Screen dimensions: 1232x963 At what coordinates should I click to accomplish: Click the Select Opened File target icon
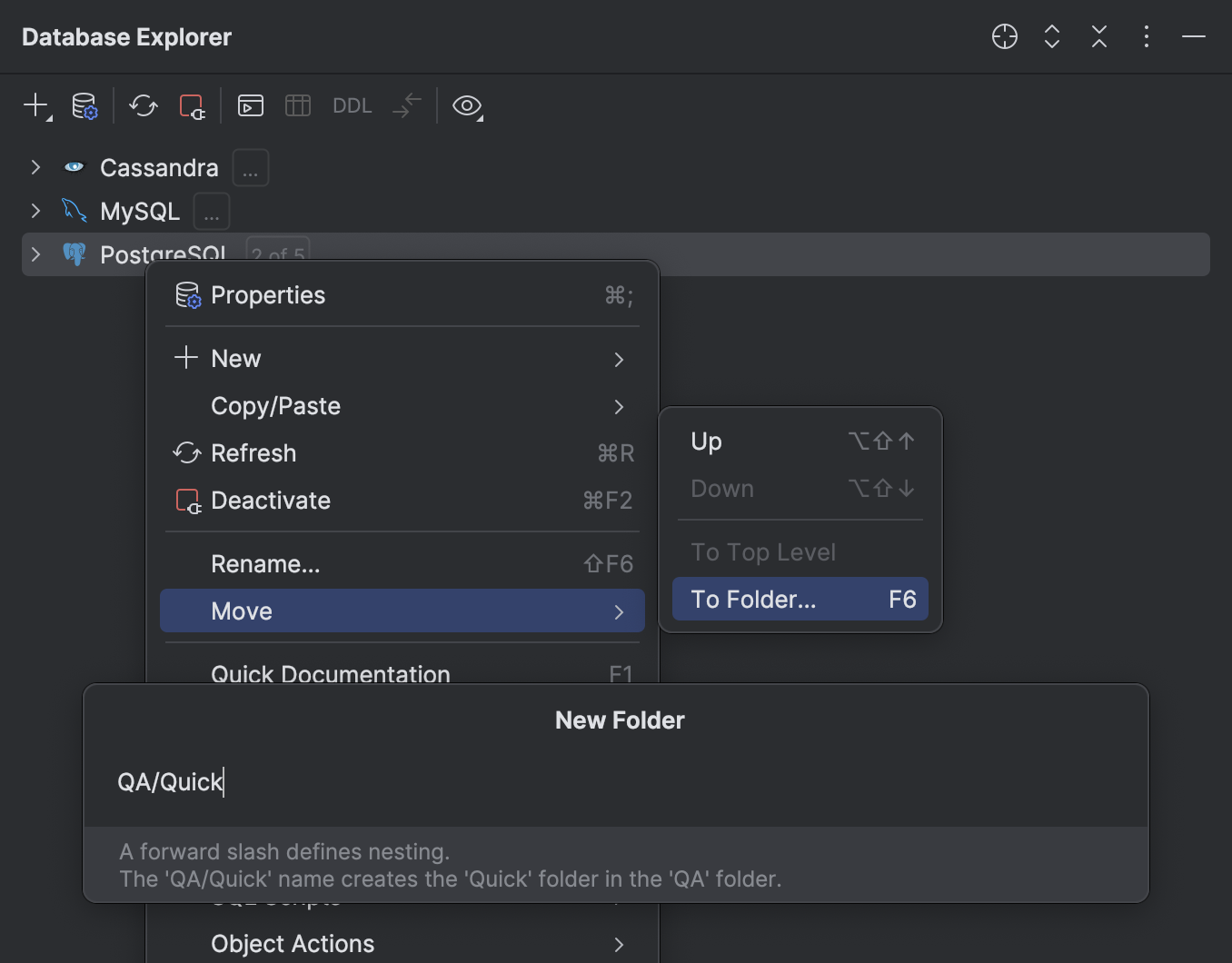(x=1005, y=36)
